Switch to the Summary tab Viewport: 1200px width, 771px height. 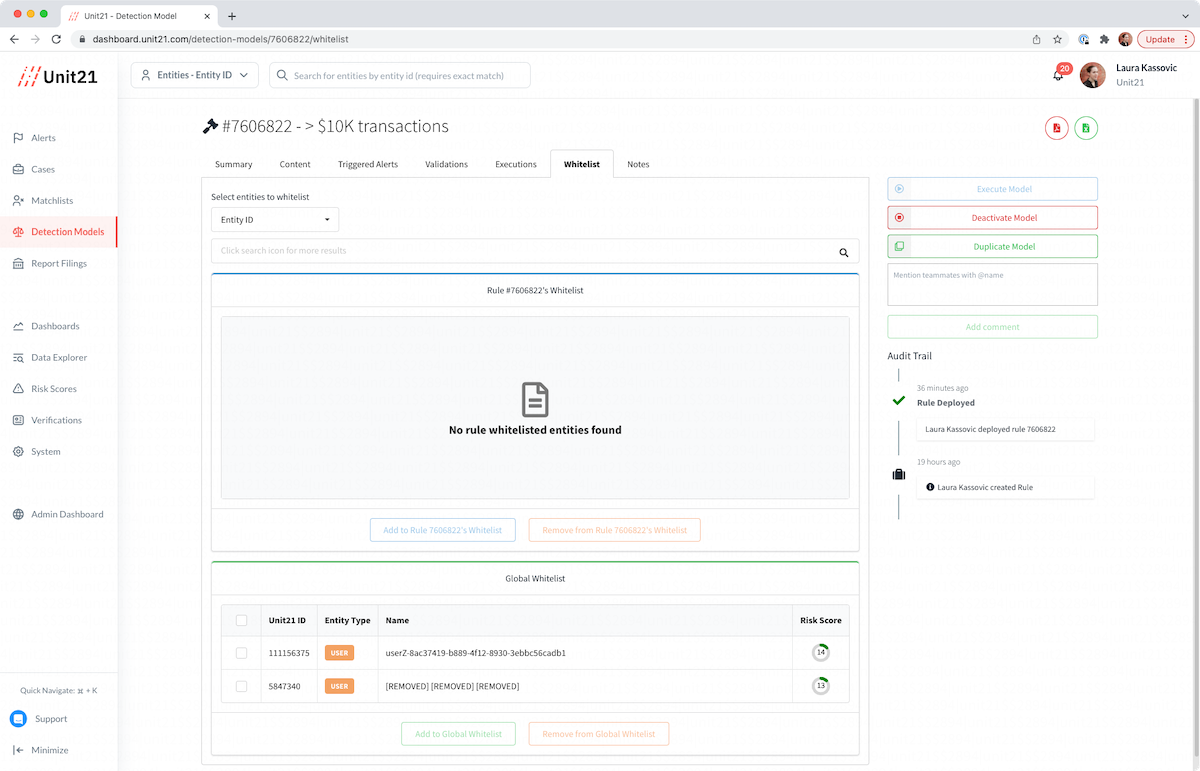pos(234,164)
